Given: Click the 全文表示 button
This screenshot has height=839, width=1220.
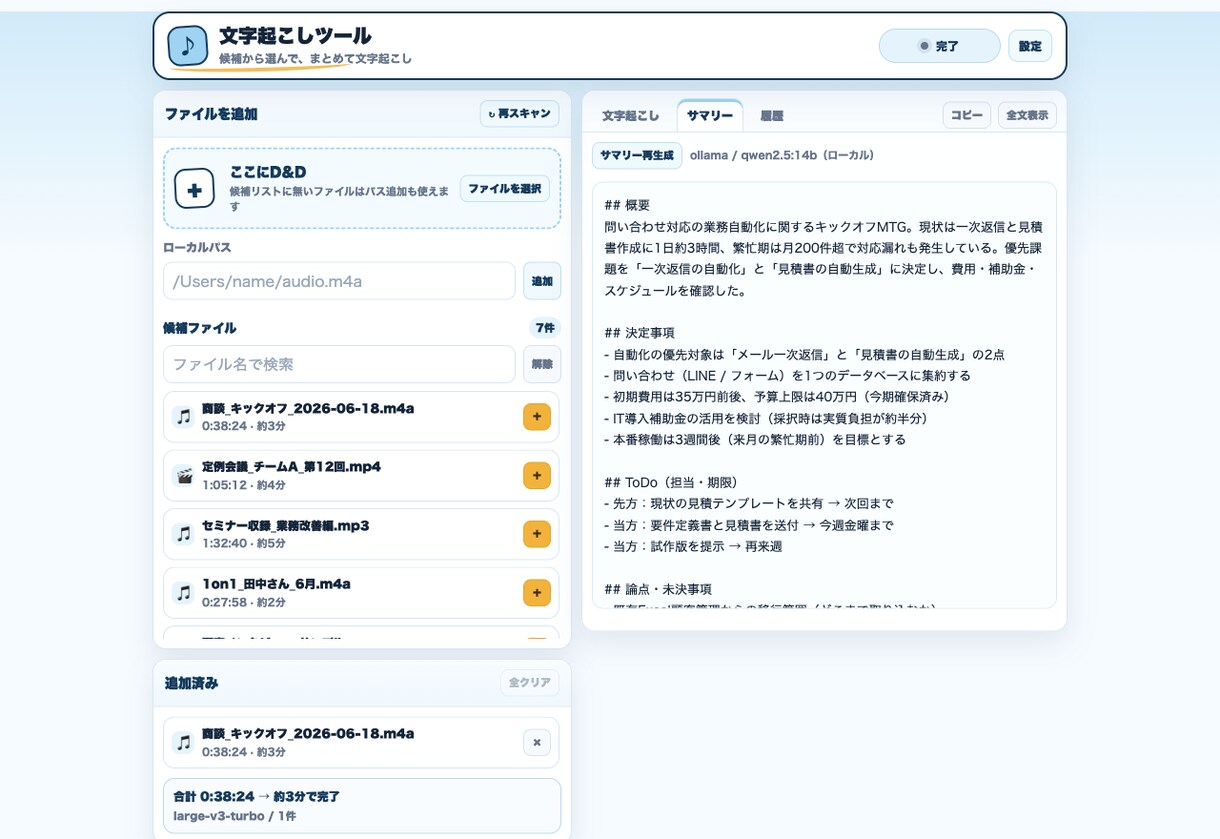Looking at the screenshot, I should (x=1027, y=115).
